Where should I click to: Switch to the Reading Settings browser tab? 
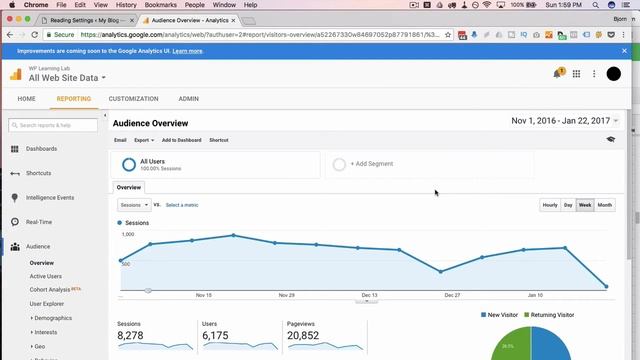point(87,20)
